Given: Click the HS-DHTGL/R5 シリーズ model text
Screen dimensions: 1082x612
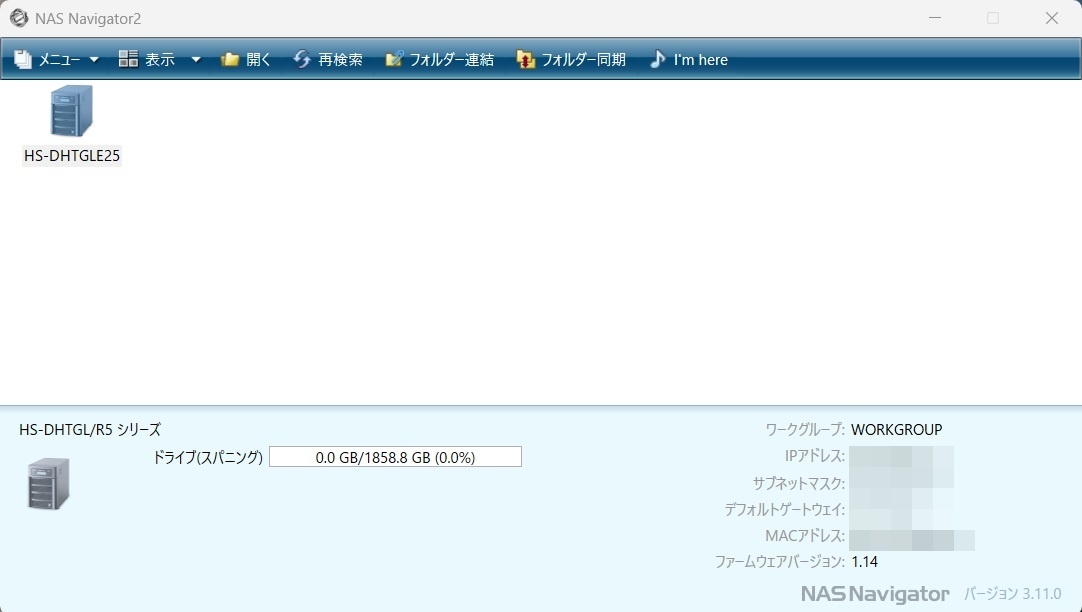Looking at the screenshot, I should pos(90,430).
